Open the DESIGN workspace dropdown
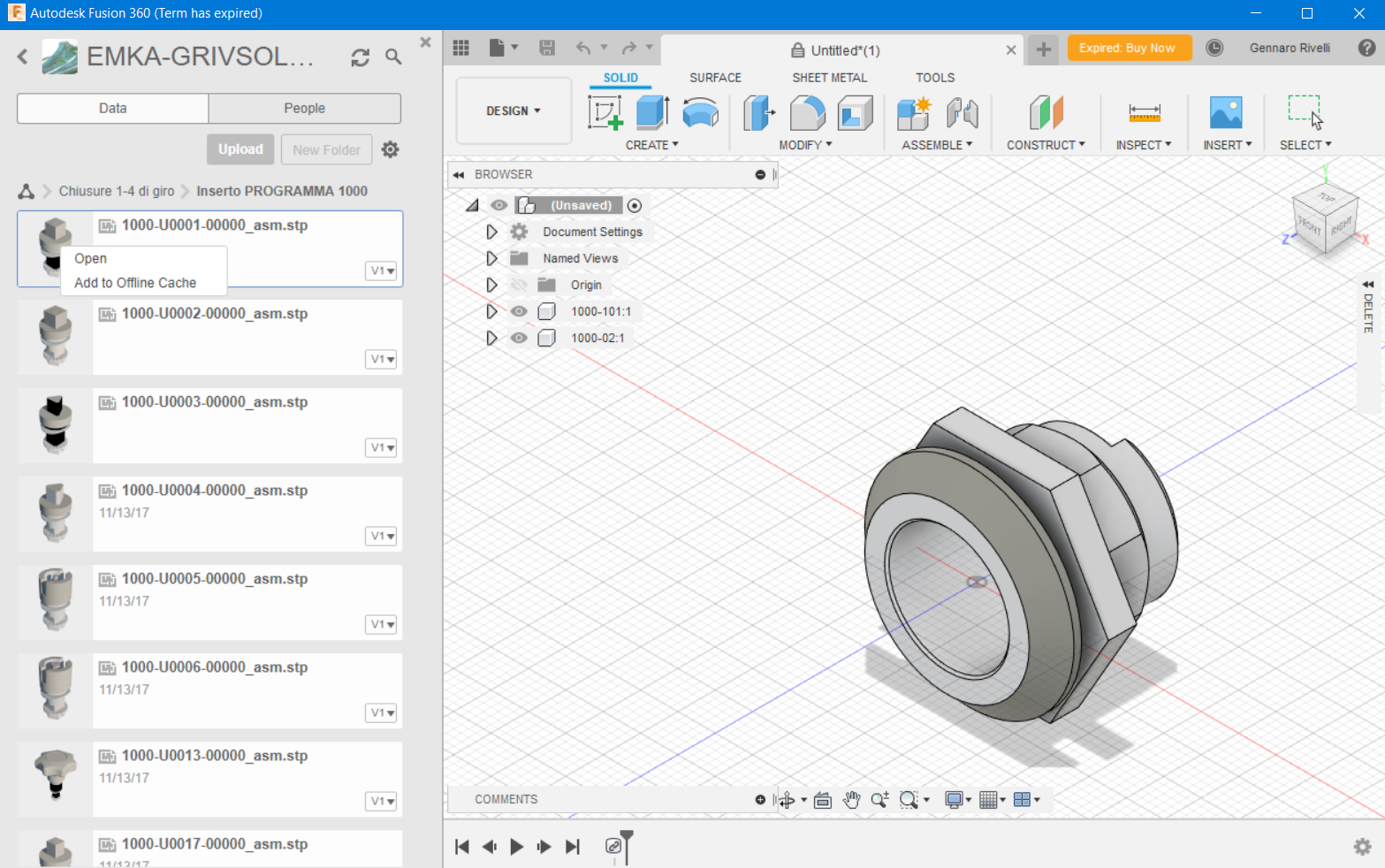Image resolution: width=1385 pixels, height=868 pixels. (x=514, y=110)
